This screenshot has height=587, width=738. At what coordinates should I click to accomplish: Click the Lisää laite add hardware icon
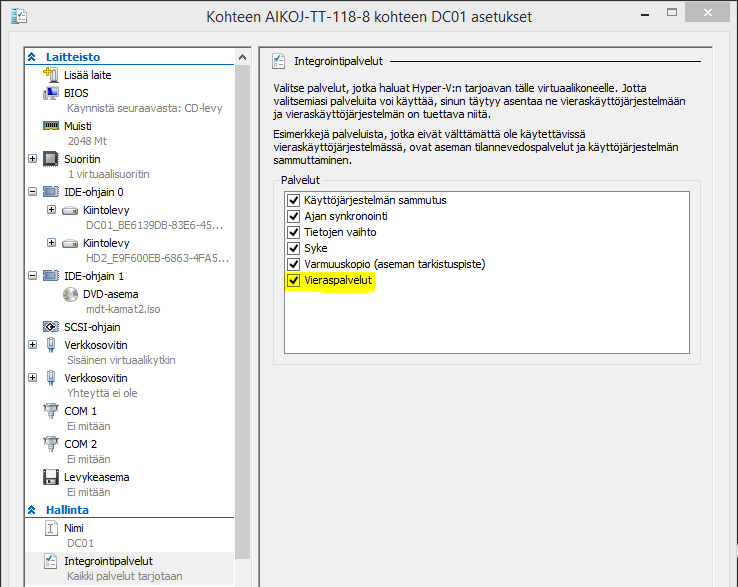[50, 75]
